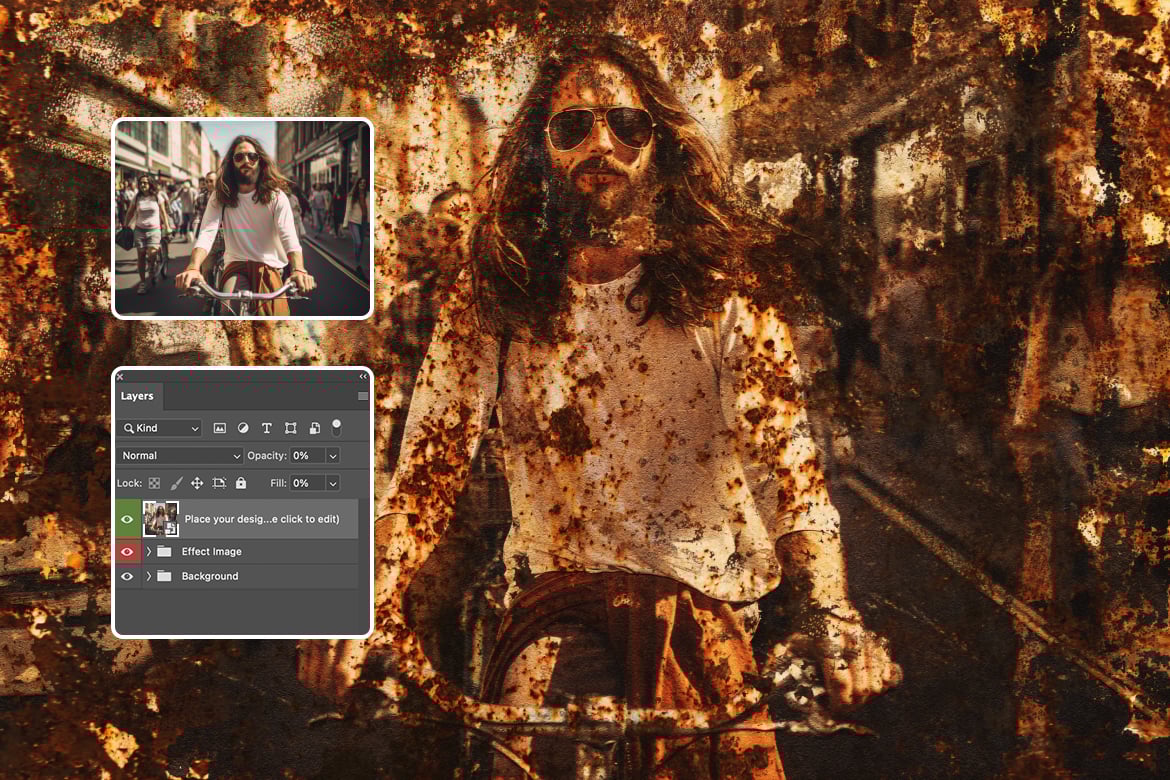The height and width of the screenshot is (780, 1170).
Task: Expand the Effect Image group
Action: pos(148,552)
